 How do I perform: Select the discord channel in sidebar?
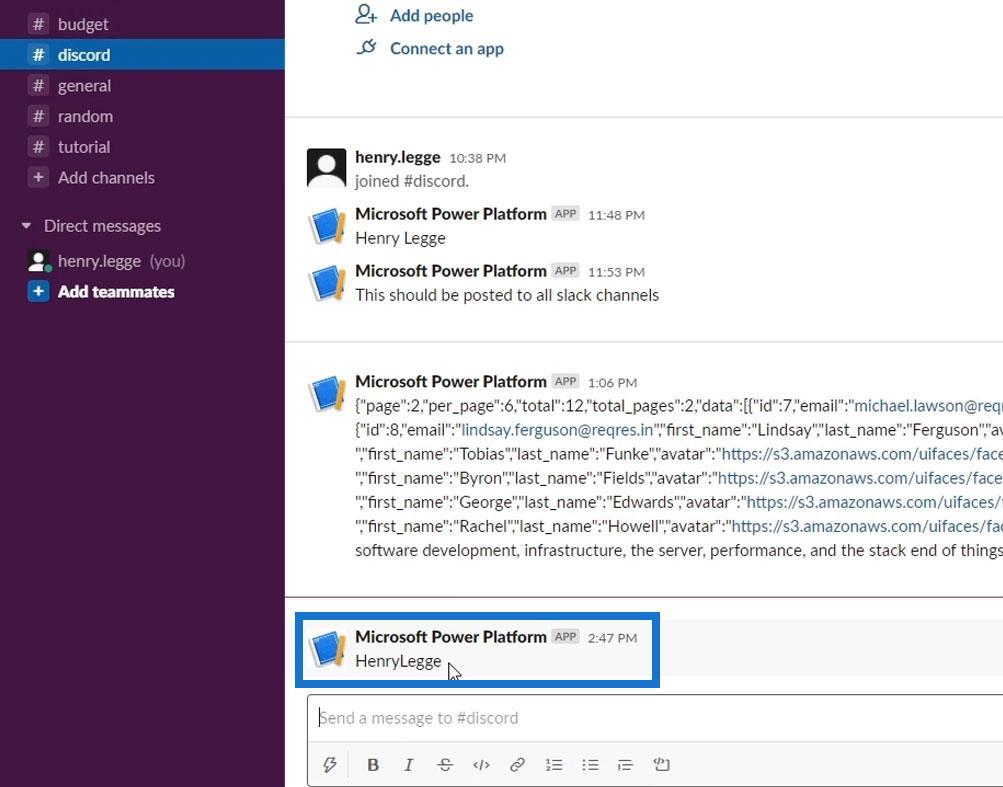142,54
